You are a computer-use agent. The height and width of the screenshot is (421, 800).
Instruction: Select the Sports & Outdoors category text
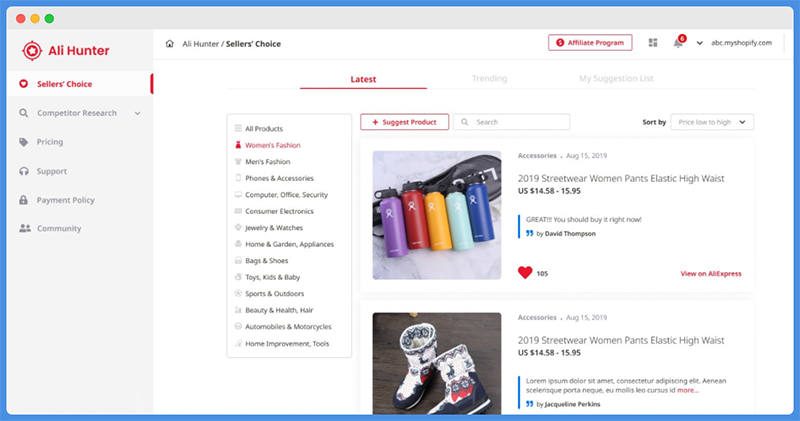point(274,294)
